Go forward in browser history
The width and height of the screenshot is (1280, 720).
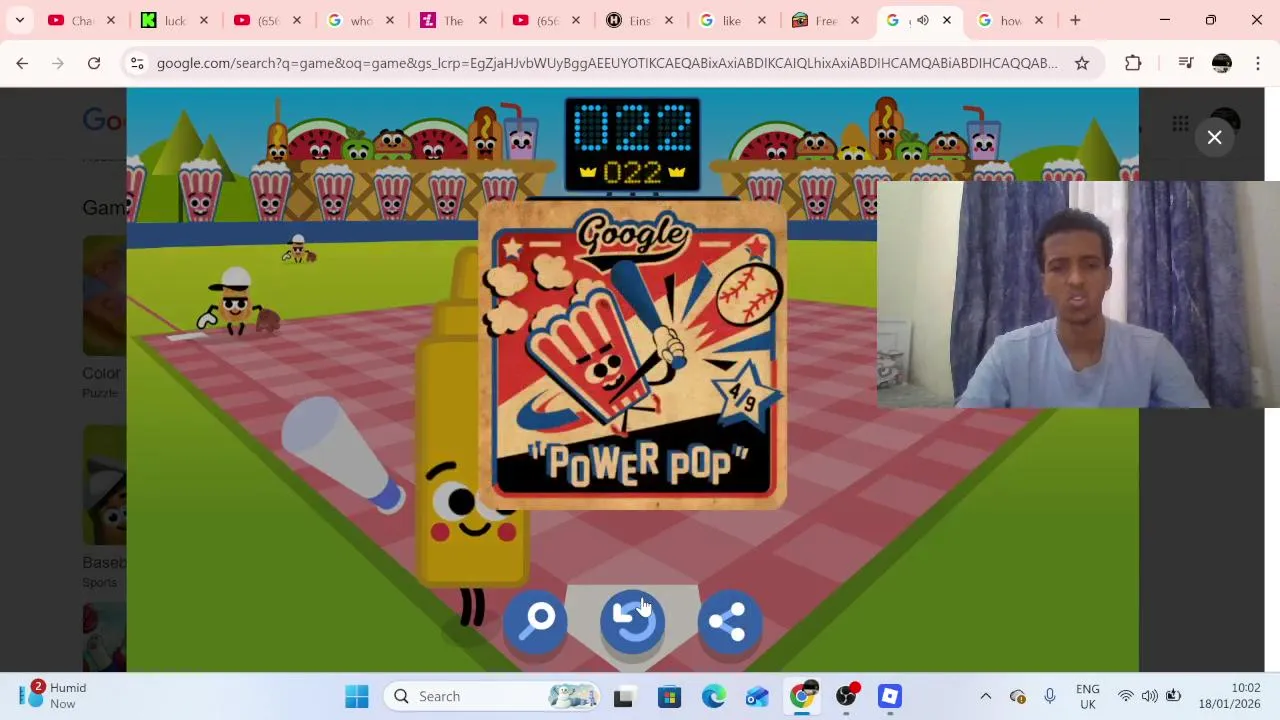tap(58, 63)
